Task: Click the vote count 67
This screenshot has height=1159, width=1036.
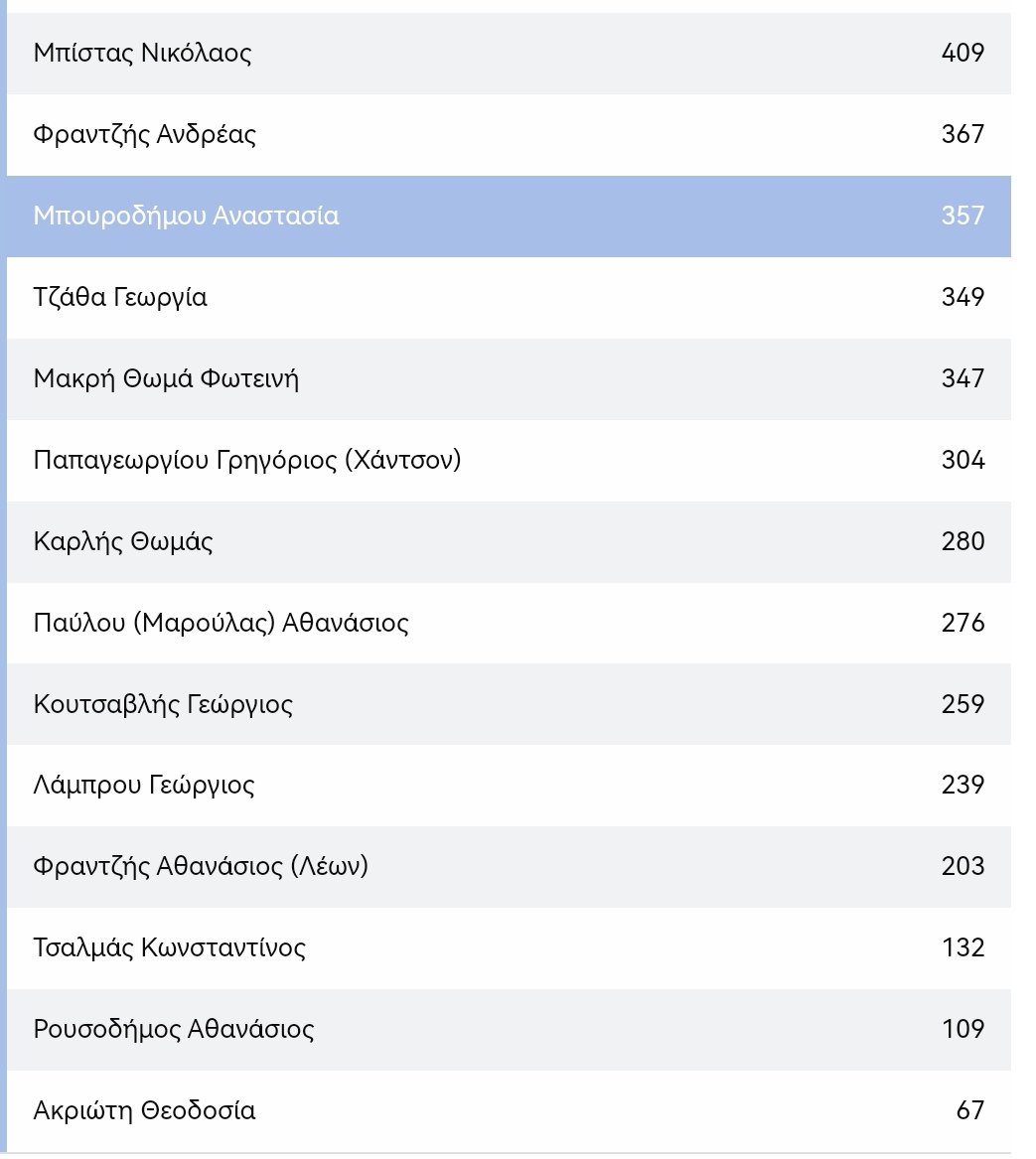Action: tap(969, 1110)
